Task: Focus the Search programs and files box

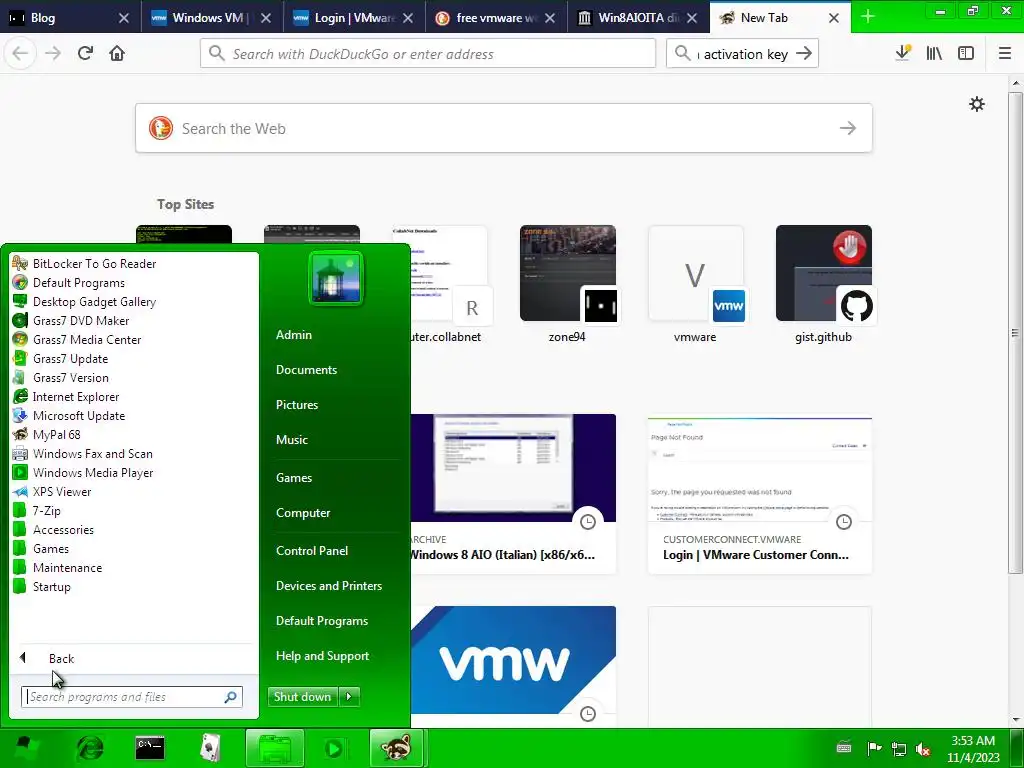Action: coord(131,697)
